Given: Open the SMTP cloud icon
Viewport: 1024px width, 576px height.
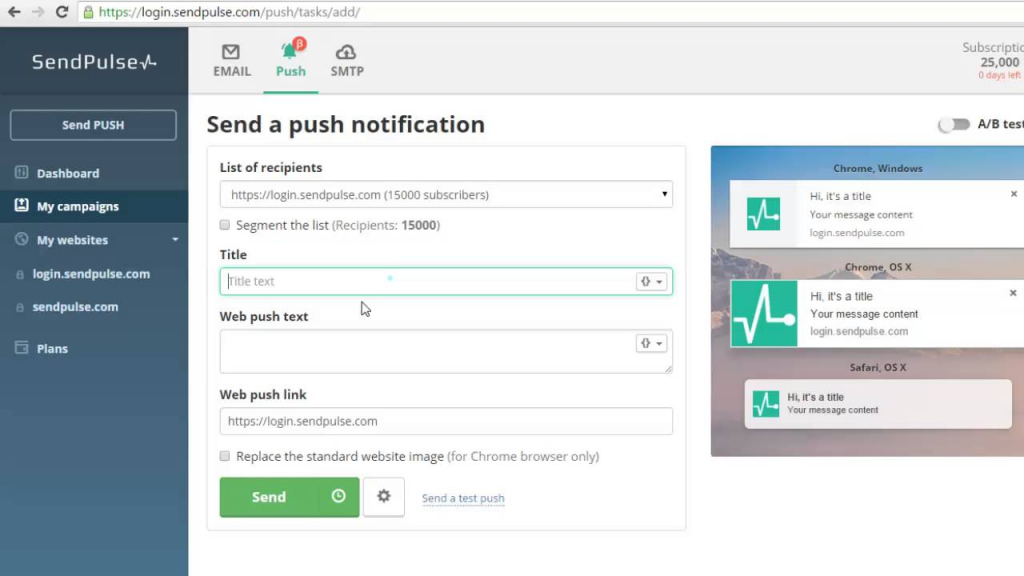Looking at the screenshot, I should pyautogui.click(x=345, y=52).
